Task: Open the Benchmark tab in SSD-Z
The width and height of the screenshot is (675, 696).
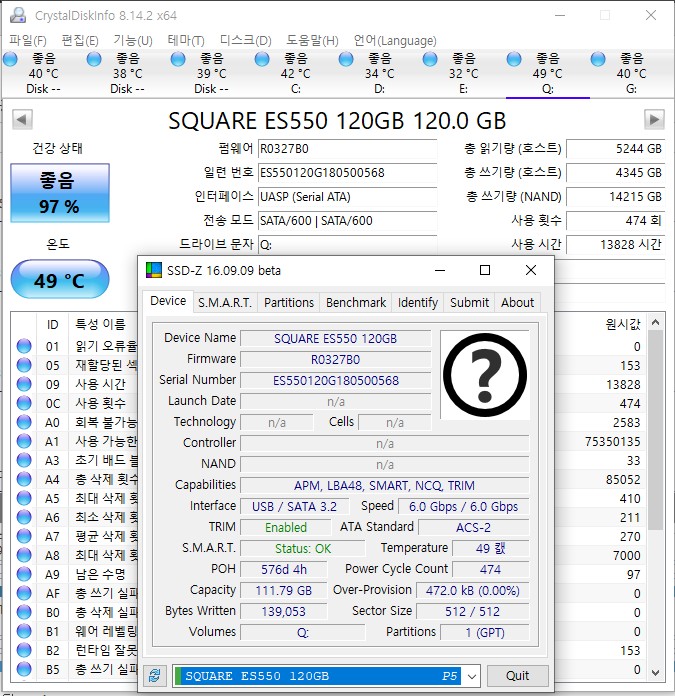Action: click(x=356, y=303)
